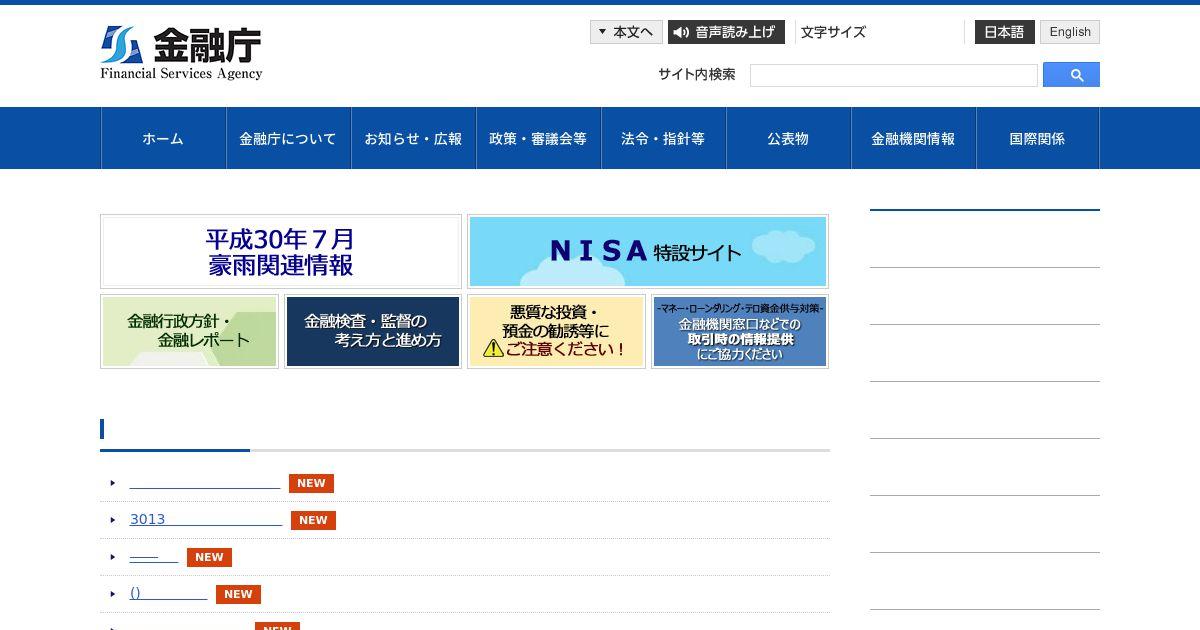1200x630 pixels.
Task: Click the Financial Services Agency logo
Action: (181, 53)
